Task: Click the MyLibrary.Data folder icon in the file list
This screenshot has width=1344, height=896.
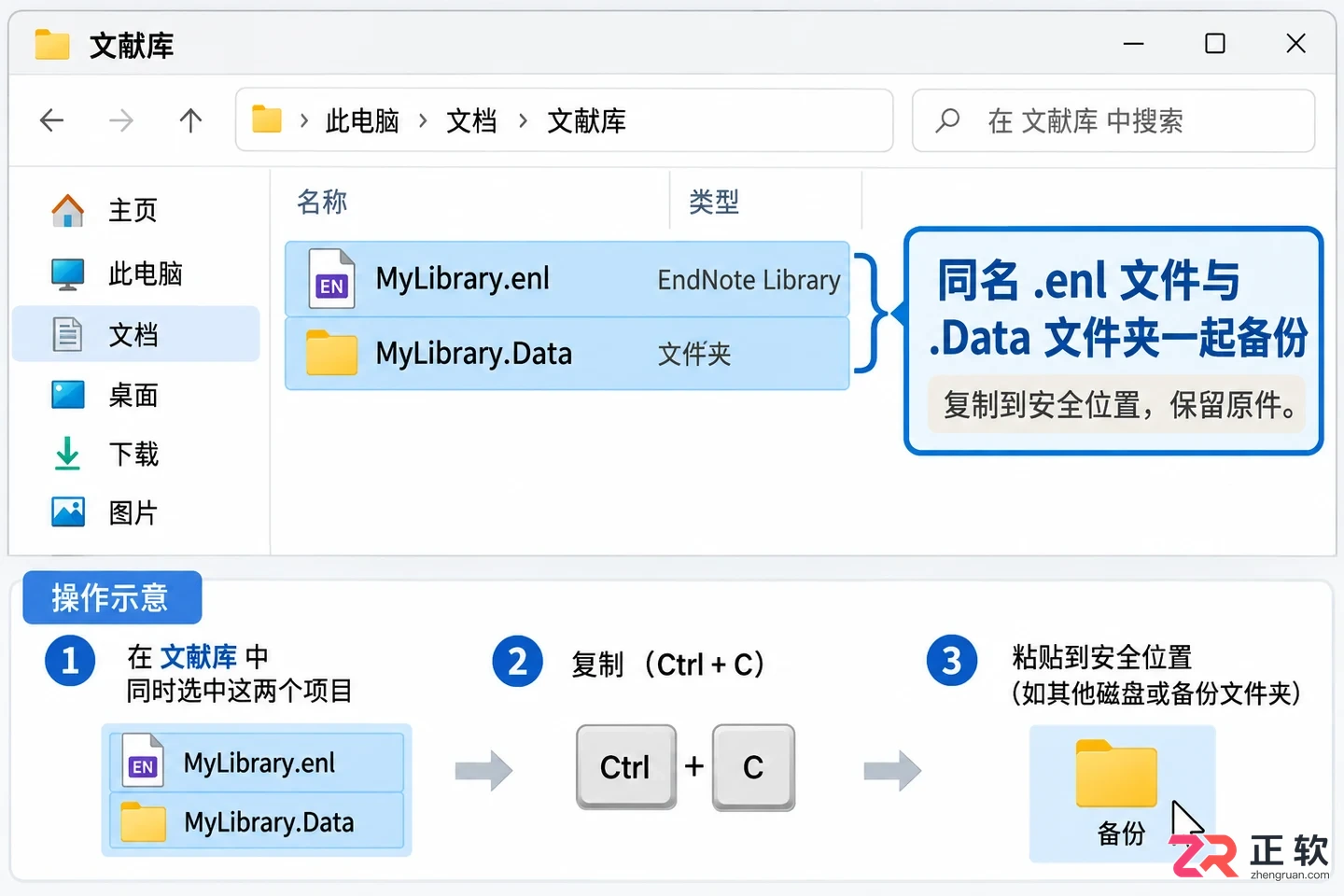Action: tap(331, 353)
